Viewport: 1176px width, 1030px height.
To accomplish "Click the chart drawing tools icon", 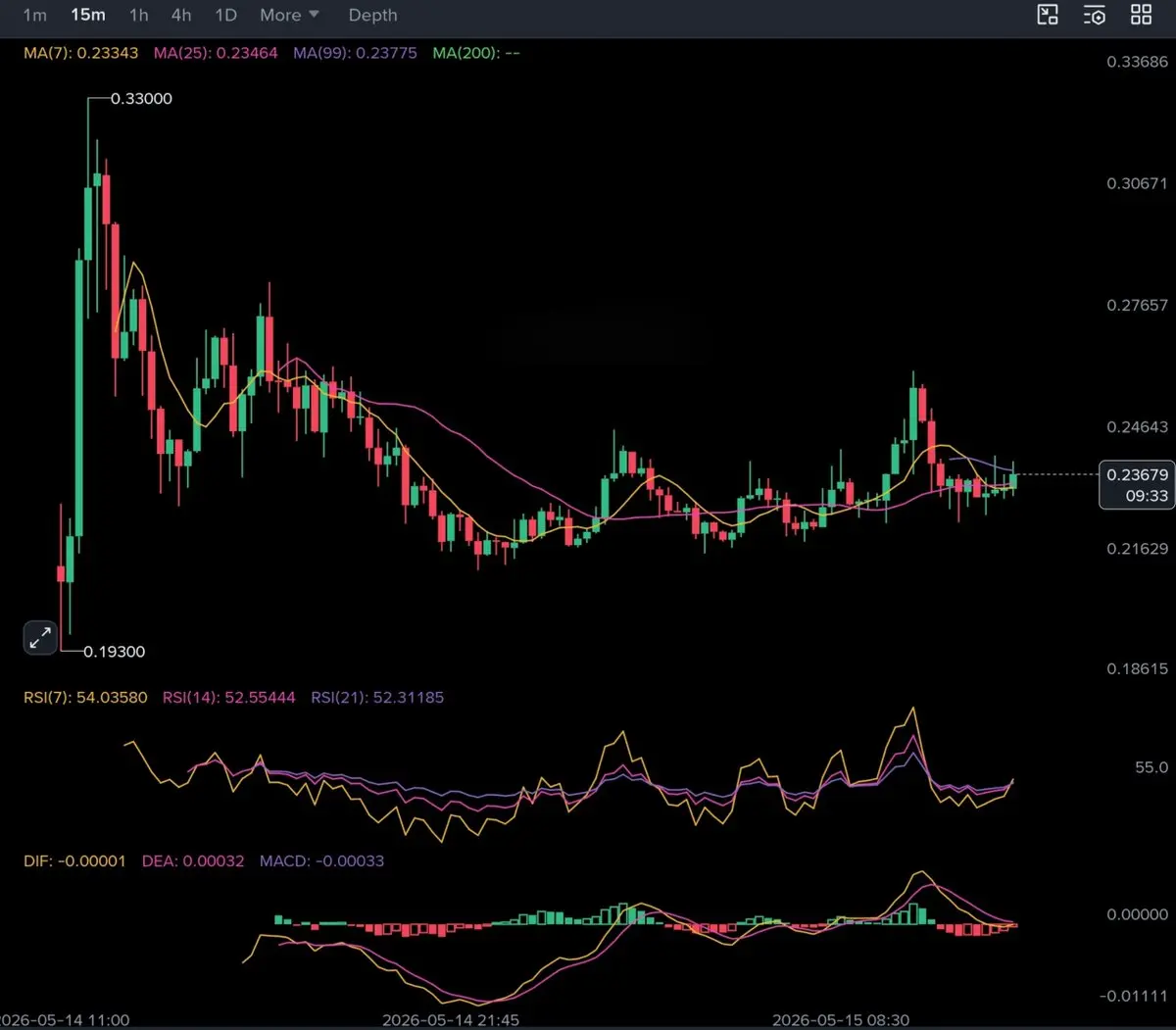I will [1048, 15].
